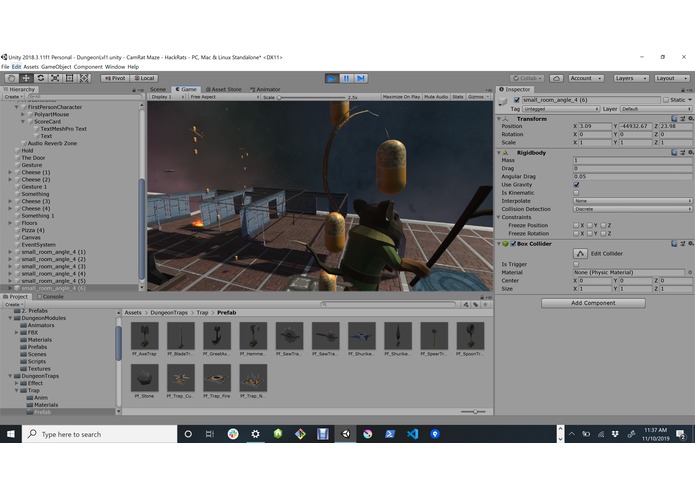695x494 pixels.
Task: Toggle Is Kinematic checkbox
Action: [576, 193]
